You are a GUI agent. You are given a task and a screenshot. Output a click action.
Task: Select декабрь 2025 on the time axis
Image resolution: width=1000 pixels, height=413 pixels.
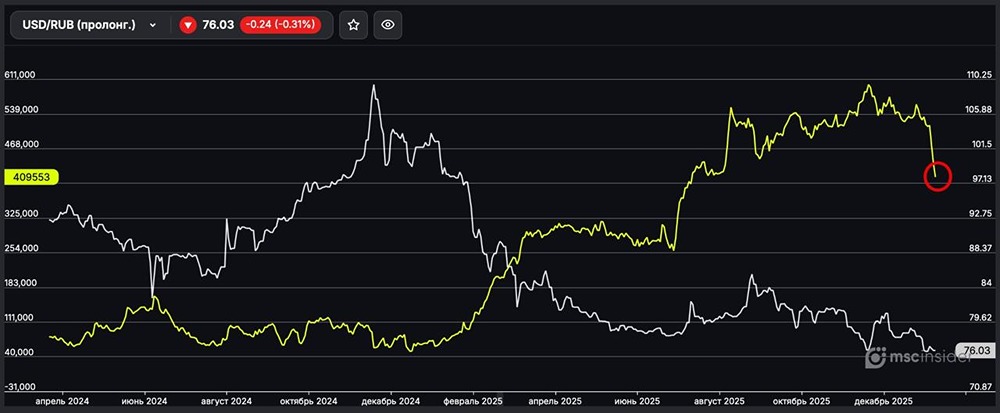(883, 402)
